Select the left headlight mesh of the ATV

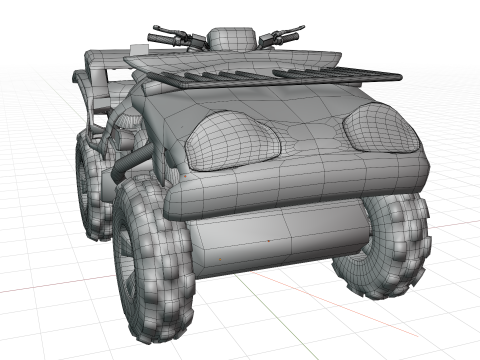coord(232,141)
